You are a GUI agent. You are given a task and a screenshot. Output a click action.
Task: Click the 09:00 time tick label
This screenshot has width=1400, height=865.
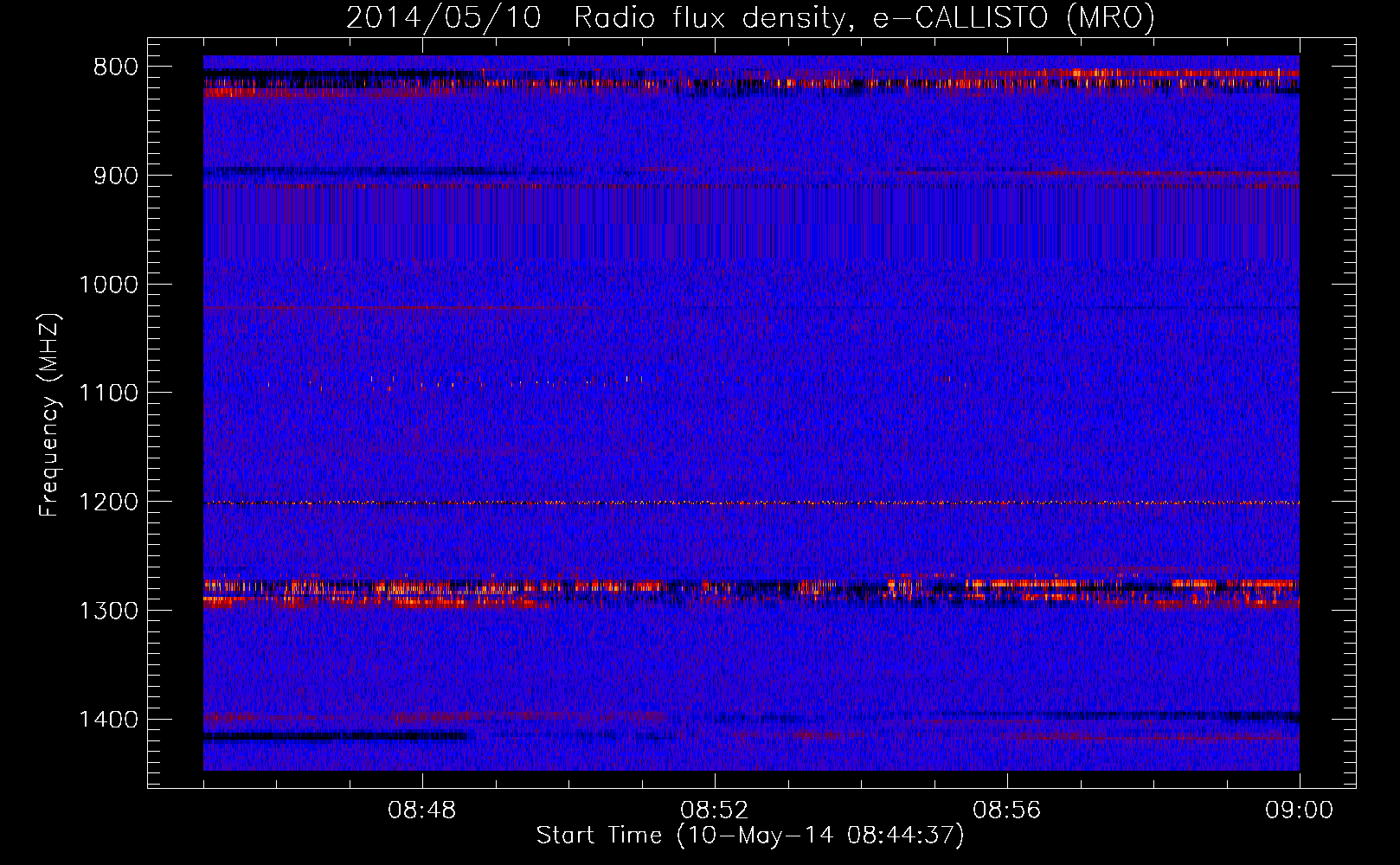[1300, 811]
